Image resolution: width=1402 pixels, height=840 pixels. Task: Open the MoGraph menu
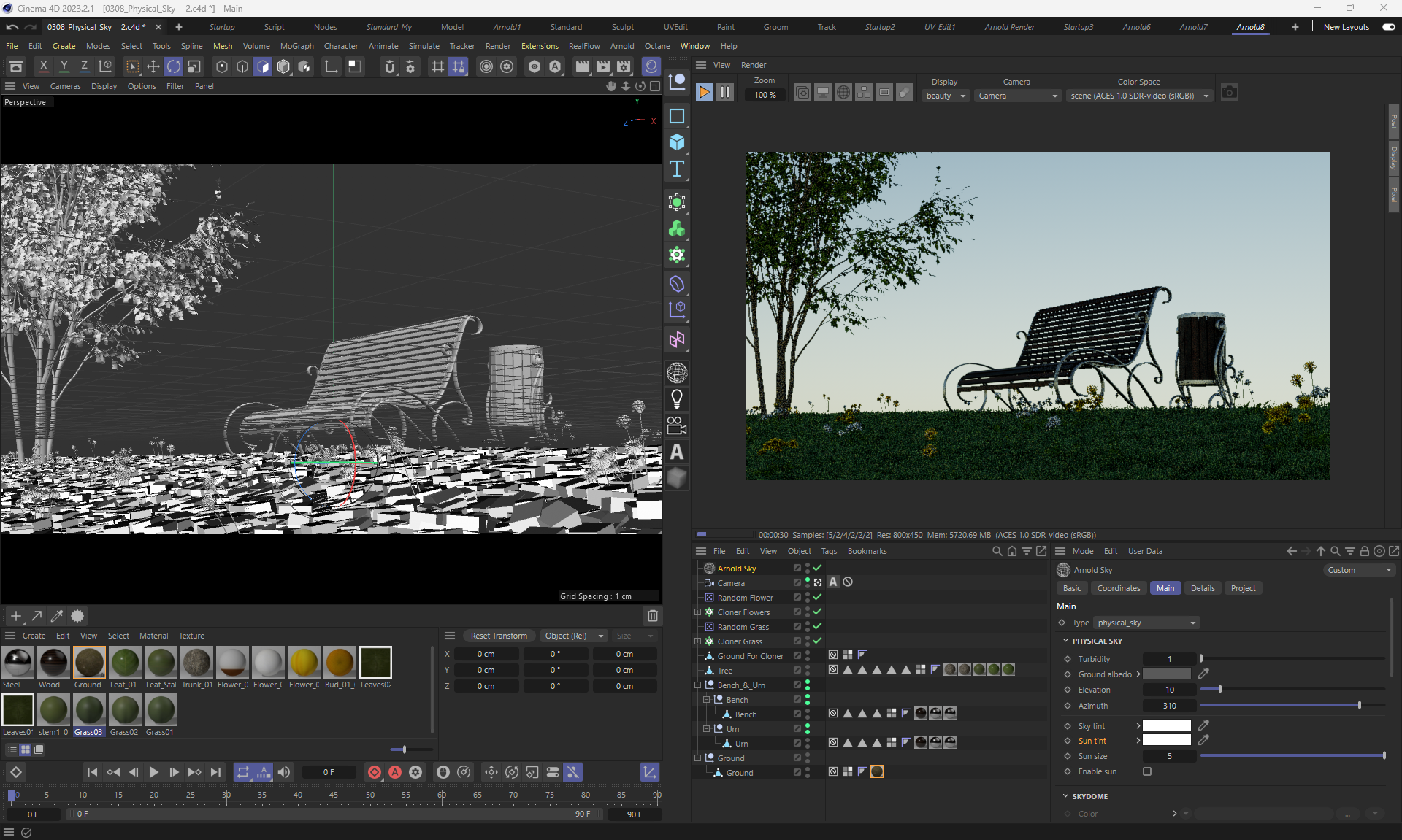(x=296, y=46)
